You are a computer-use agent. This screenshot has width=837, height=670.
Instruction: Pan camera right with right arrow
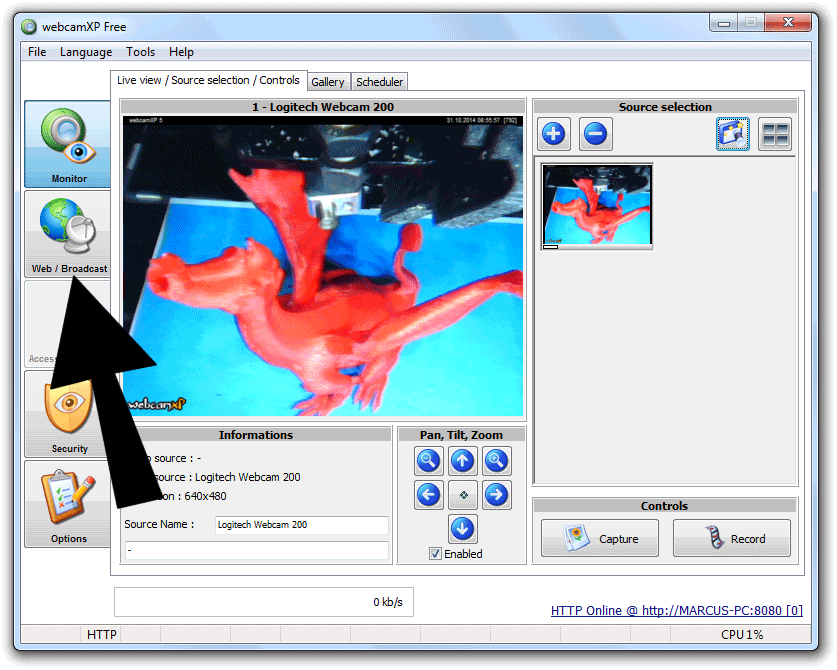(497, 495)
